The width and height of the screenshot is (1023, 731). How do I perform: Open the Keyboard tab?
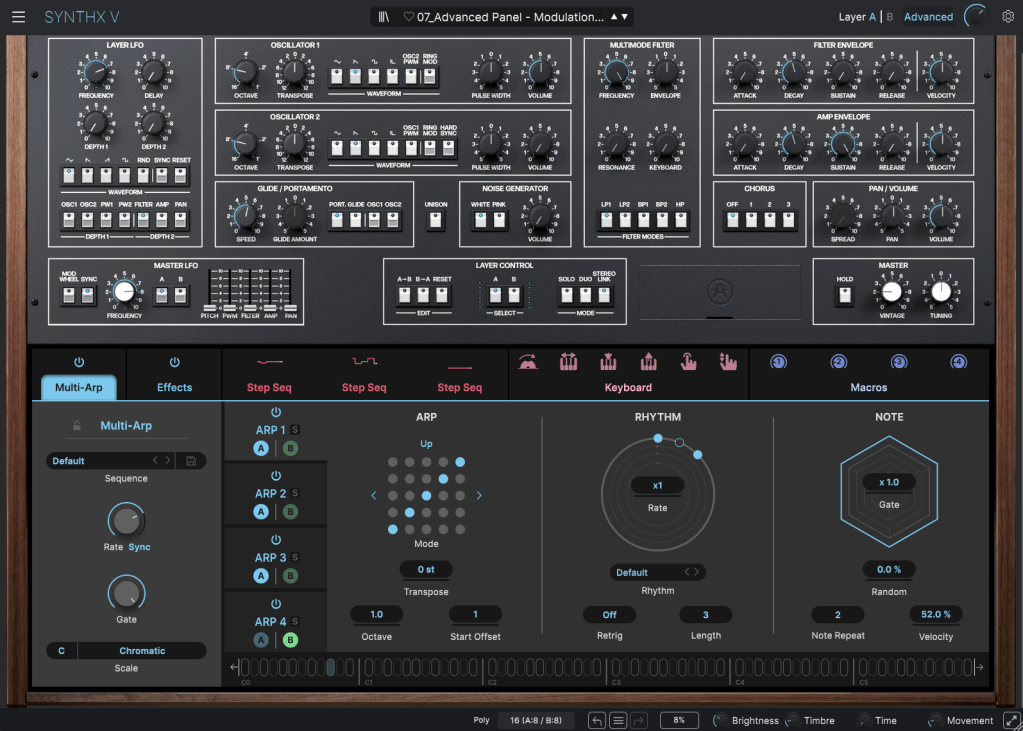[x=628, y=387]
